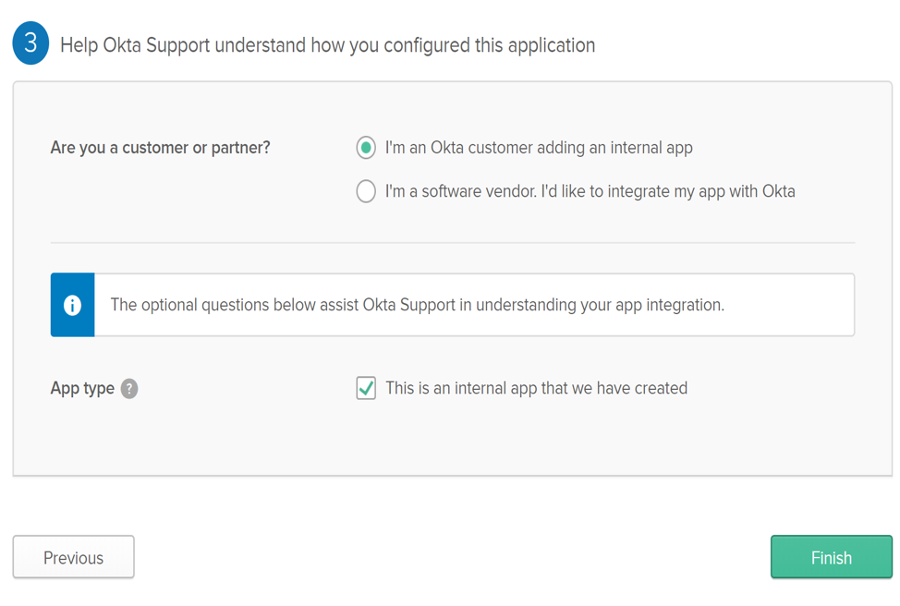Image resolution: width=900 pixels, height=606 pixels.
Task: Click the App type help question icon
Action: (129, 389)
